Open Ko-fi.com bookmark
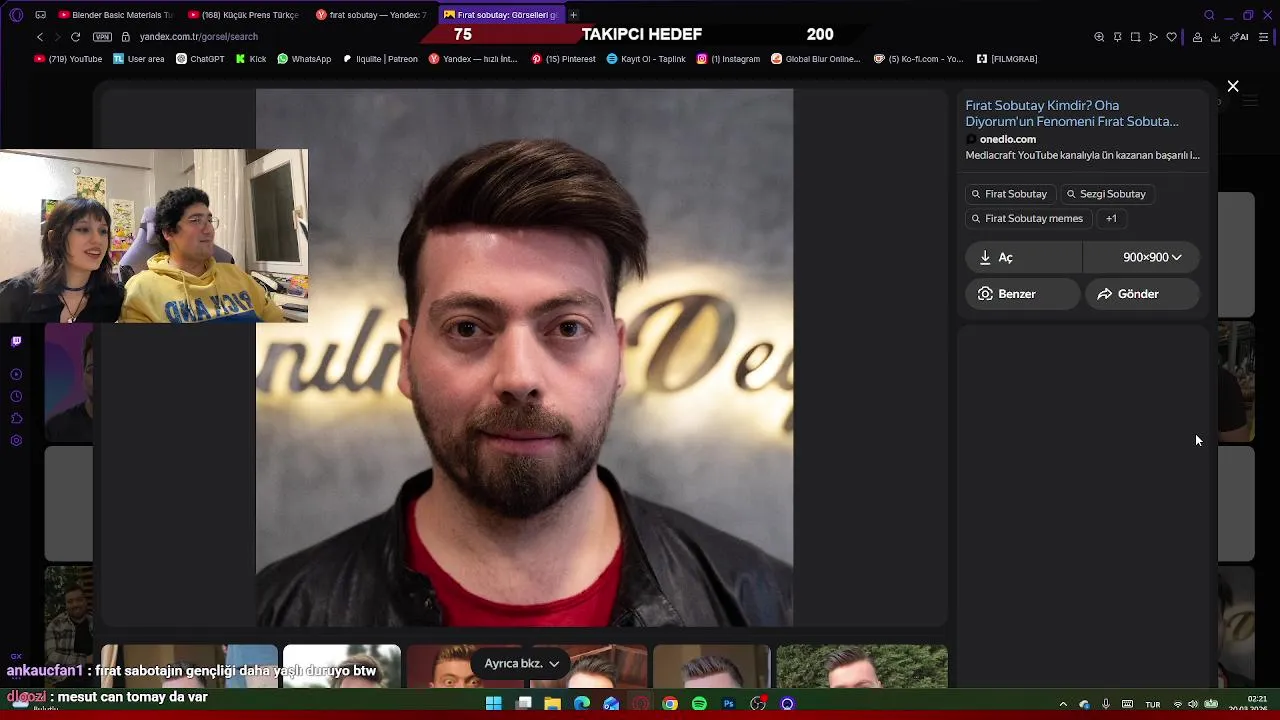The height and width of the screenshot is (720, 1280). [918, 59]
